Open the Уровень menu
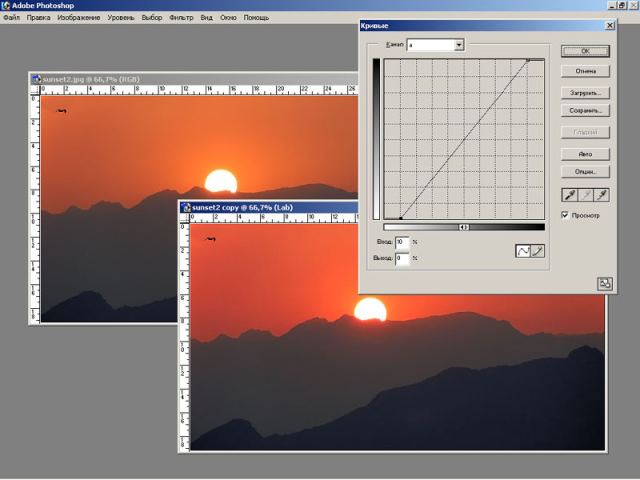Screen dimensions: 640x480 point(121,18)
